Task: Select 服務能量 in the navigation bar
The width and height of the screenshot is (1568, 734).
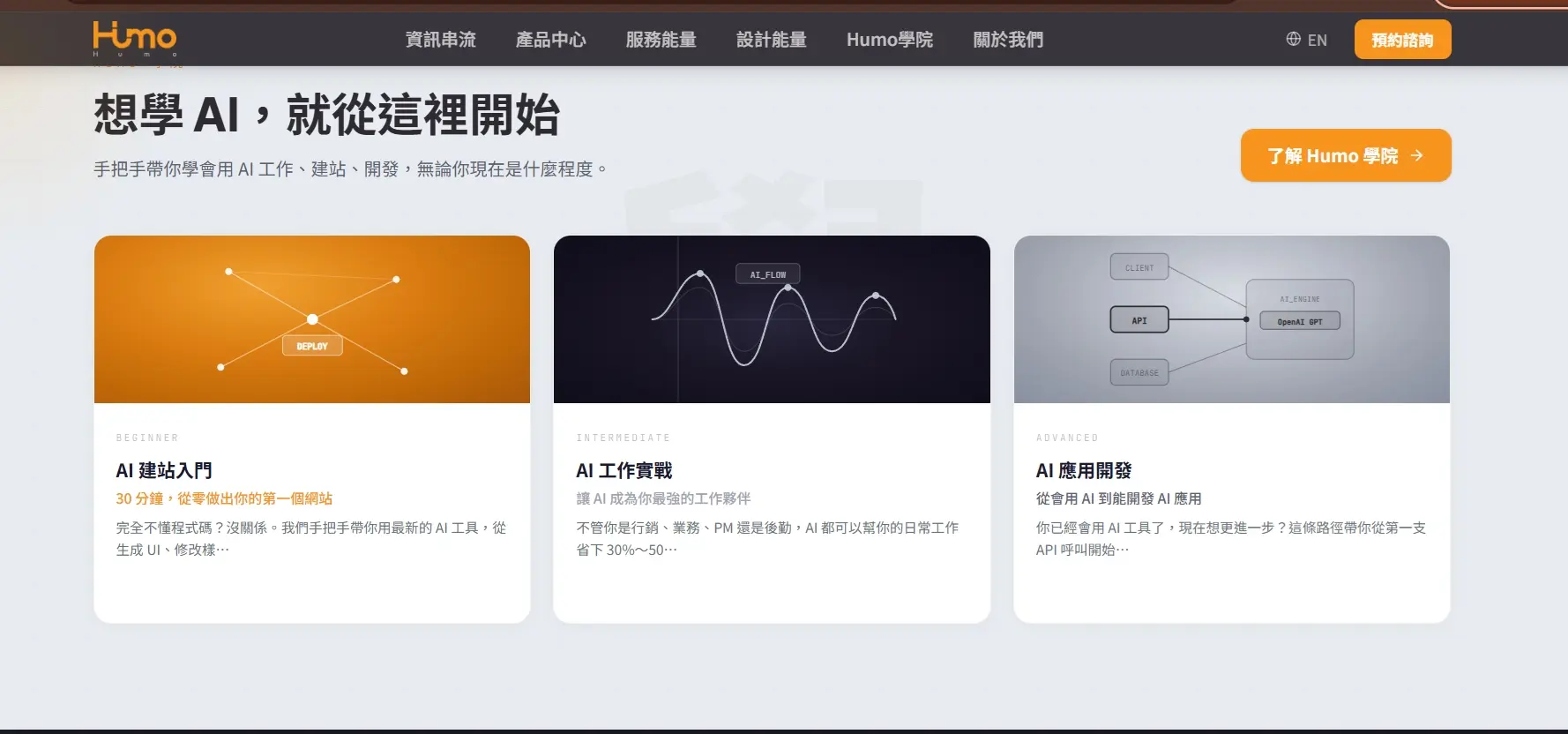Action: click(661, 40)
